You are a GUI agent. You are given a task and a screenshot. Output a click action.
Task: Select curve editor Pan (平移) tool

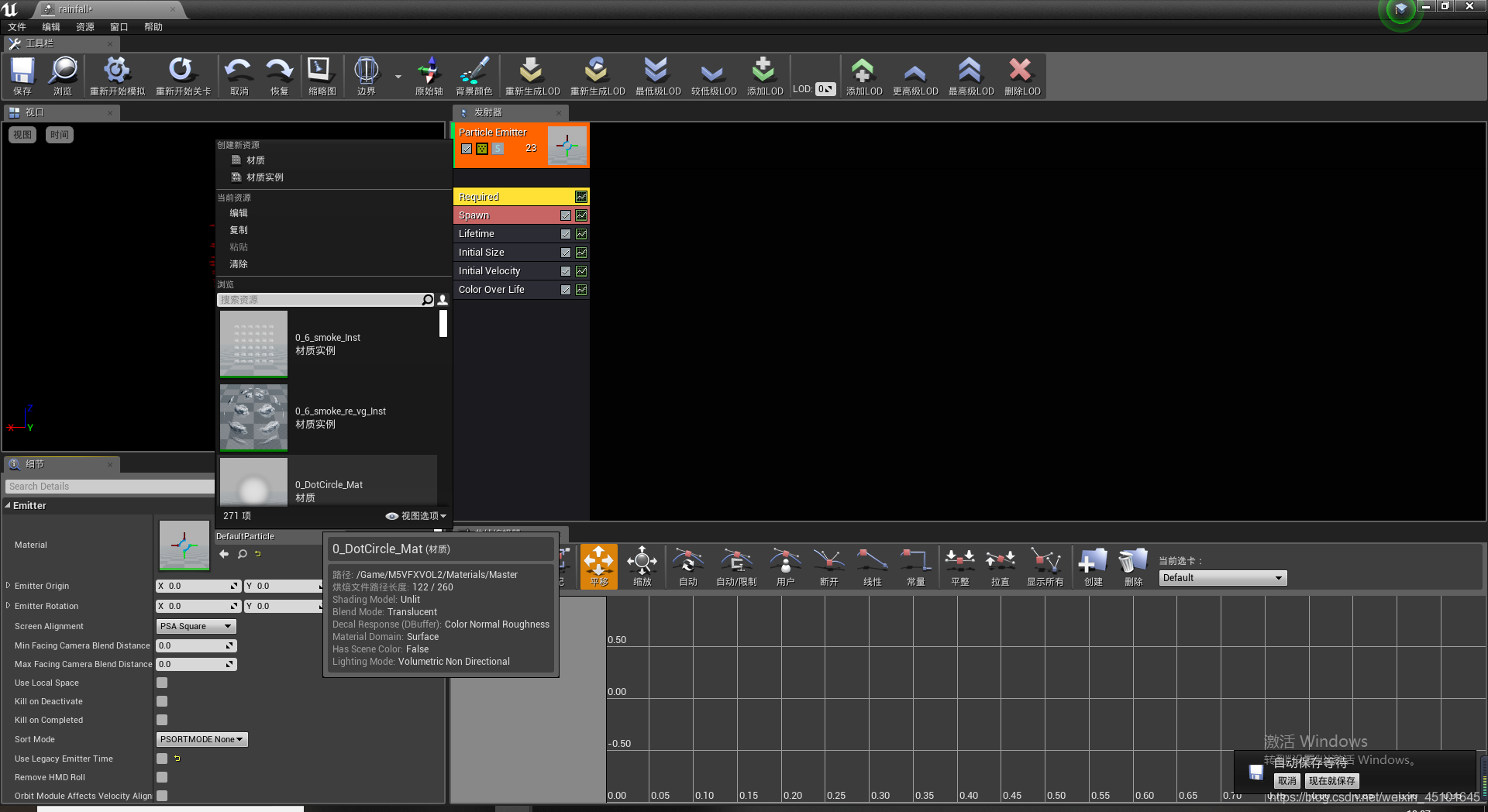pyautogui.click(x=599, y=566)
